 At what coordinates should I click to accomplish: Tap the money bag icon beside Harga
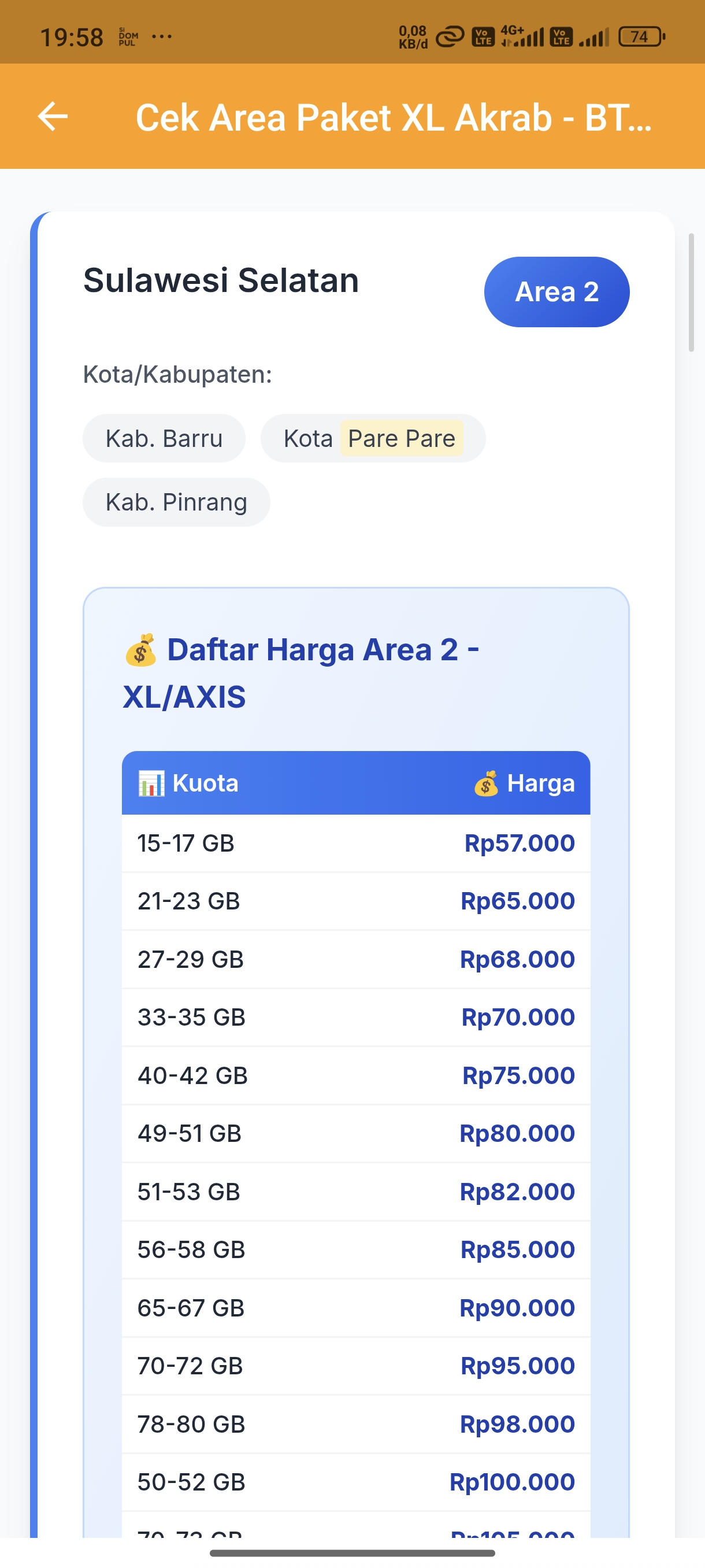(x=486, y=783)
